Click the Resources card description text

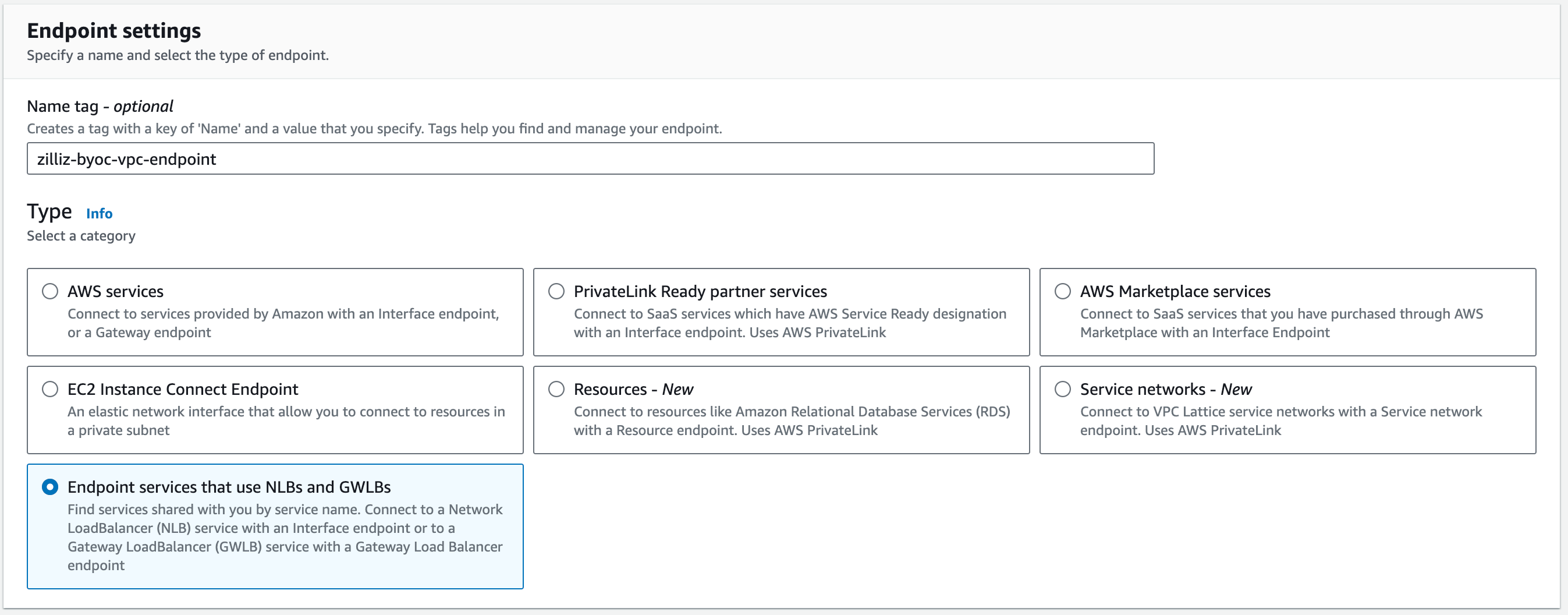point(792,420)
